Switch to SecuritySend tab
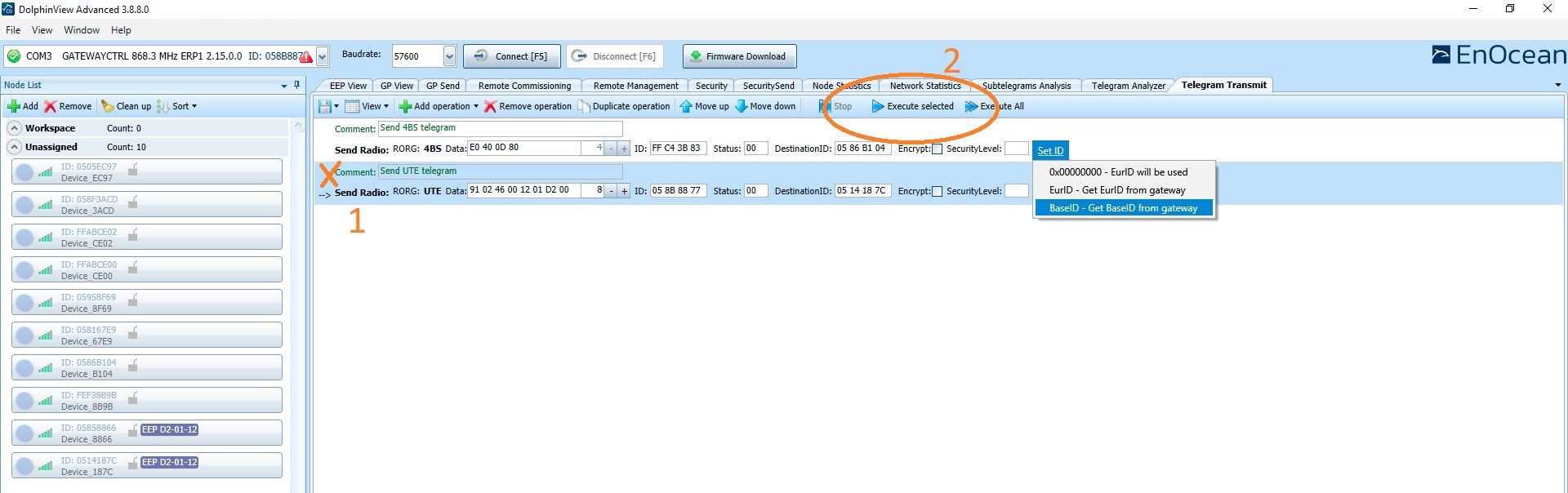The width and height of the screenshot is (1568, 493). [x=768, y=86]
